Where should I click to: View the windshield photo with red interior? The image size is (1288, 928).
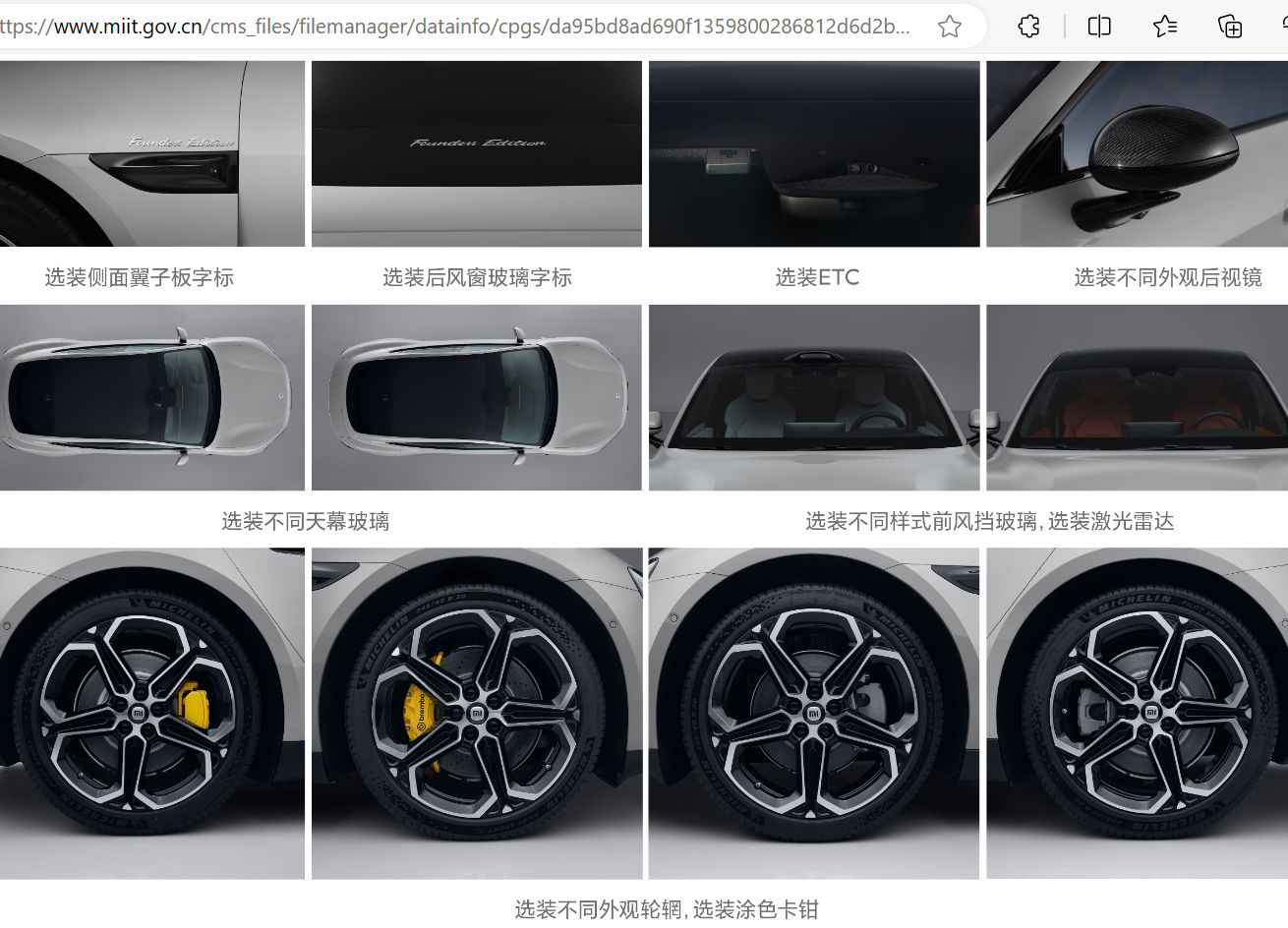1137,397
